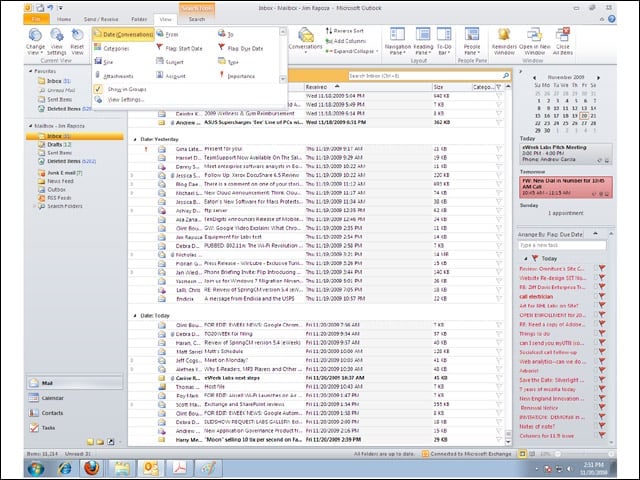Open the File tab

point(36,19)
